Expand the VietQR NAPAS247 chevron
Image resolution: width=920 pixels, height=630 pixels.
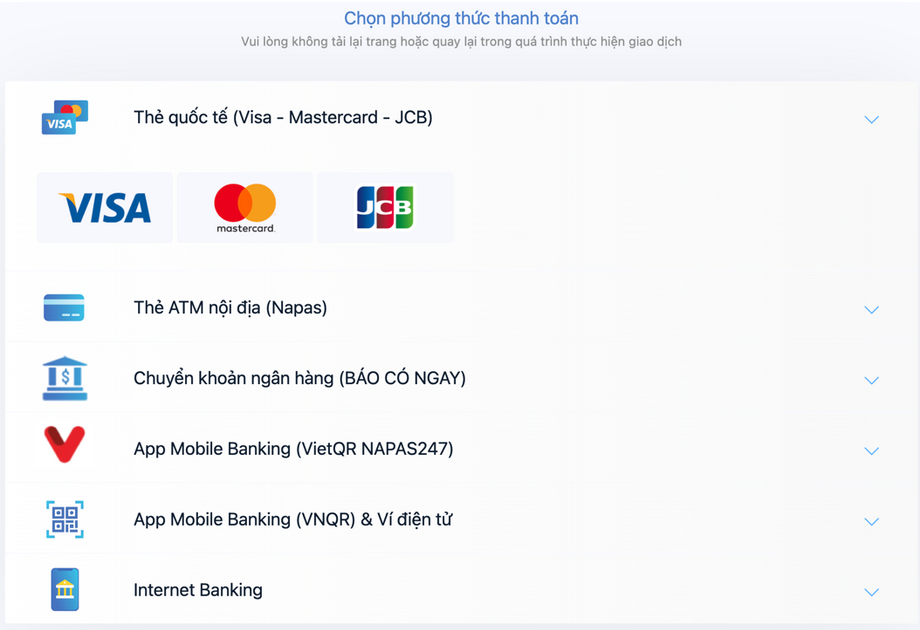click(871, 451)
